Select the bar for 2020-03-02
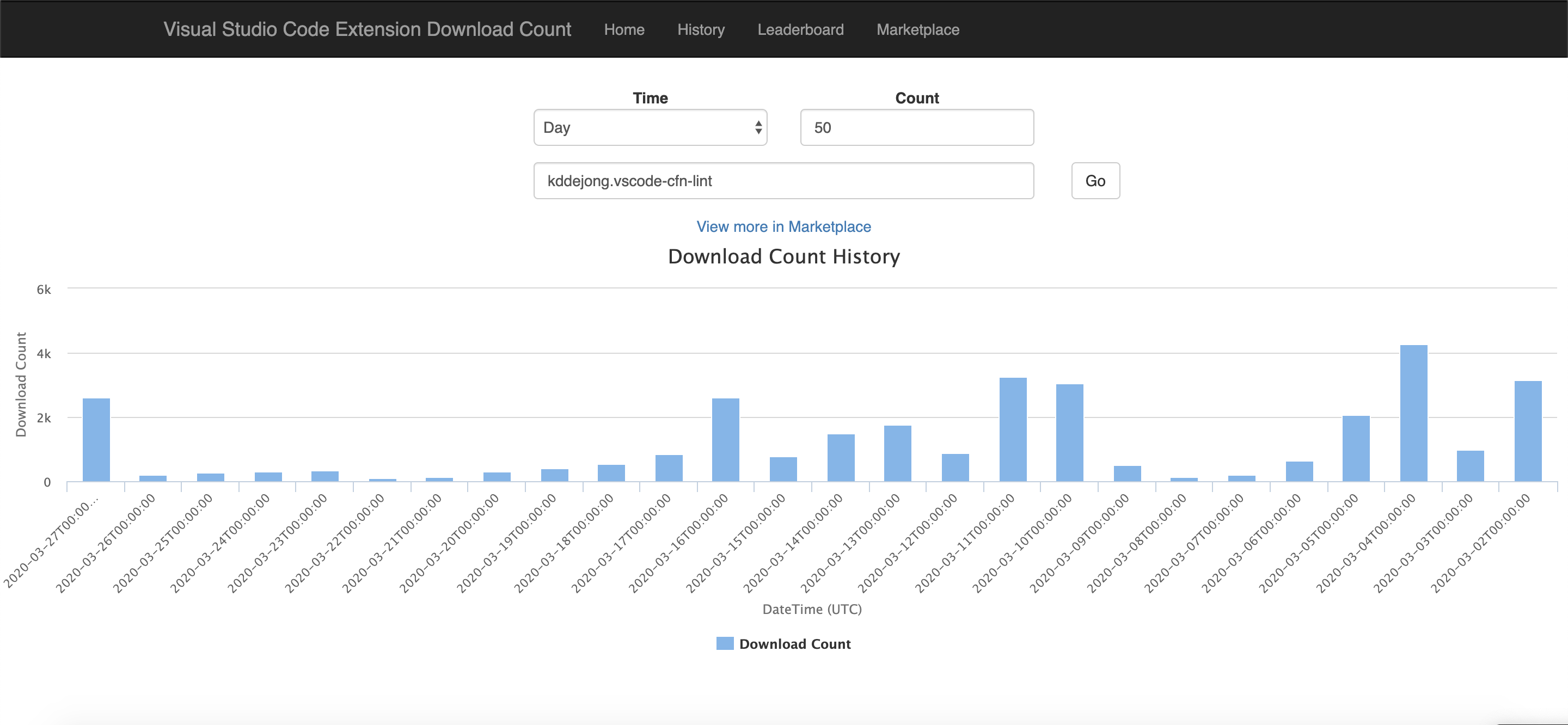The height and width of the screenshot is (725, 1568). pos(1528,431)
